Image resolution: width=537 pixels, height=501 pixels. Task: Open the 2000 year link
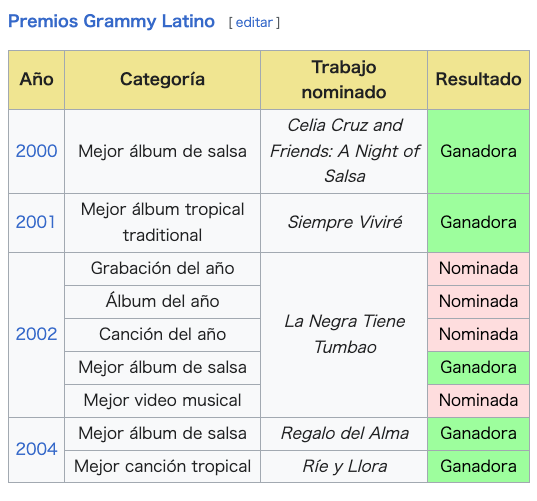(37, 151)
